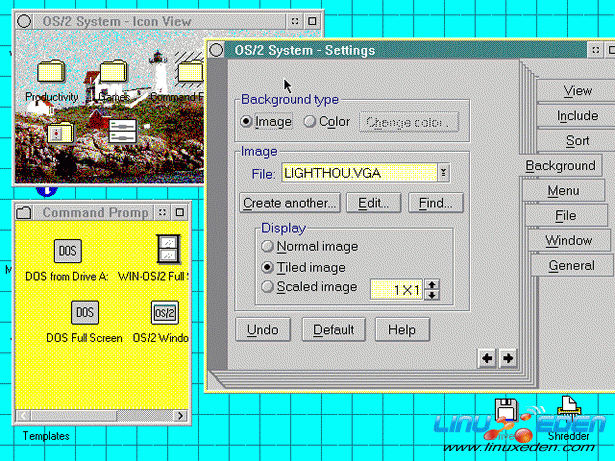Switch to the General notebook tab

click(571, 266)
